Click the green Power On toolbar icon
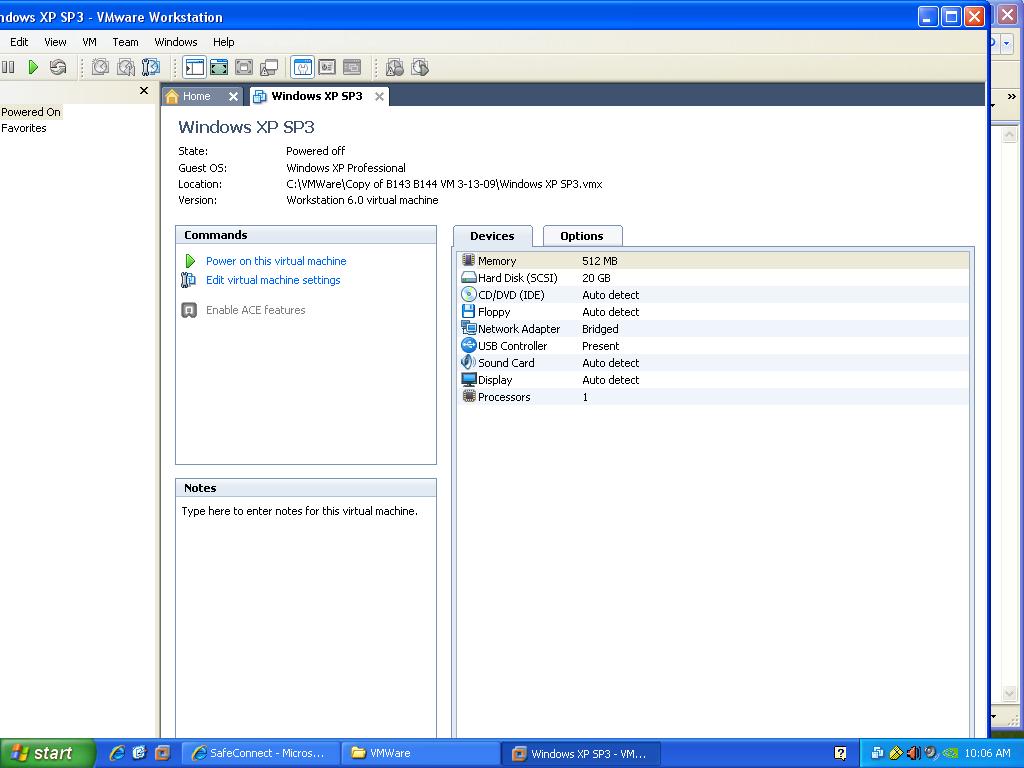The width and height of the screenshot is (1024, 768). pos(33,67)
